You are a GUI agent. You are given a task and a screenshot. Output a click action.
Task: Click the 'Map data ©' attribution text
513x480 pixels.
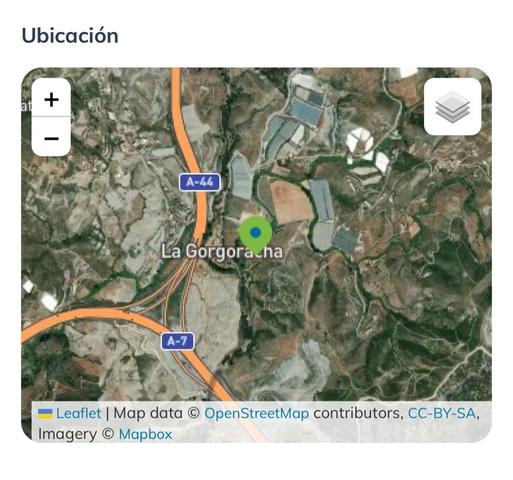(156, 413)
